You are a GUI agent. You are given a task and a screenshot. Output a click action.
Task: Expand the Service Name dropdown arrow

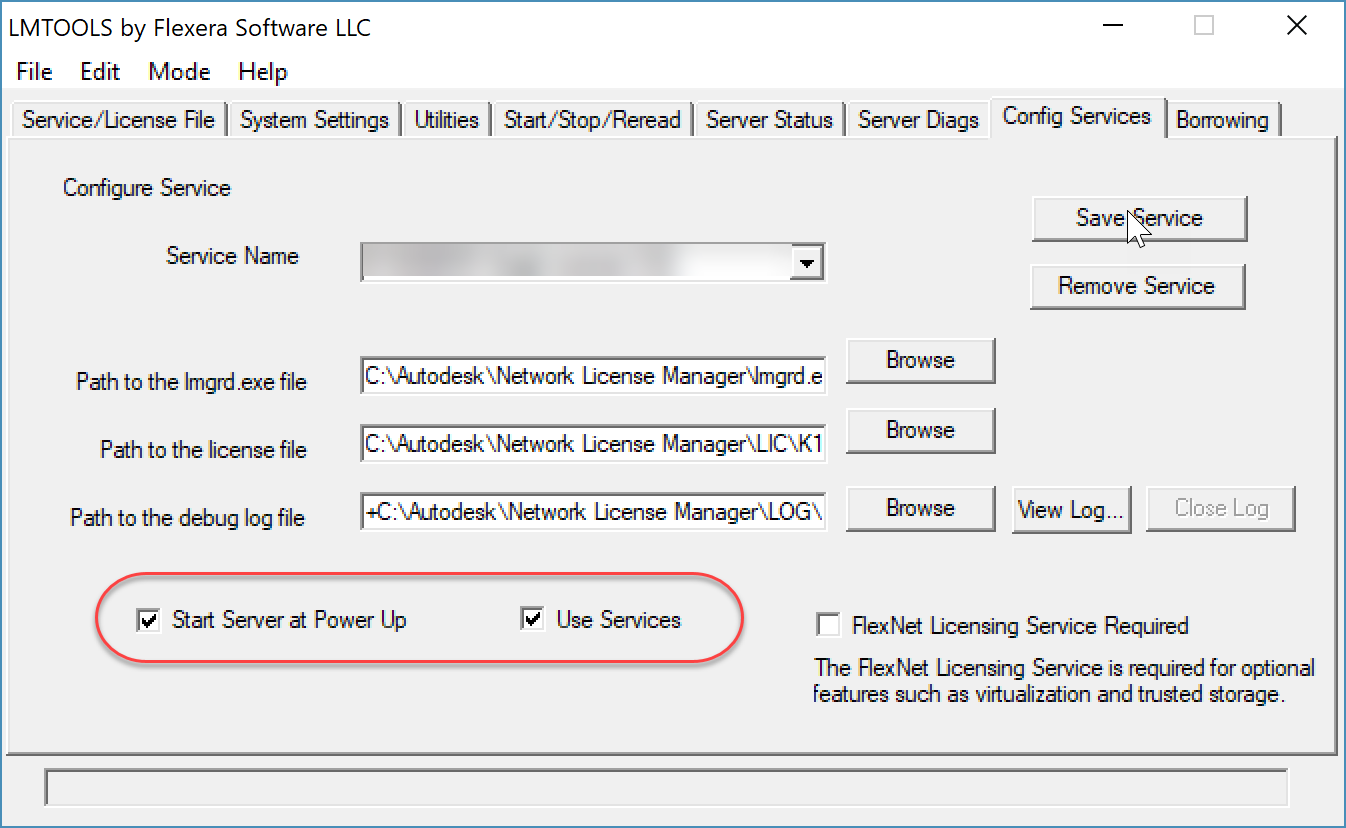(x=806, y=264)
